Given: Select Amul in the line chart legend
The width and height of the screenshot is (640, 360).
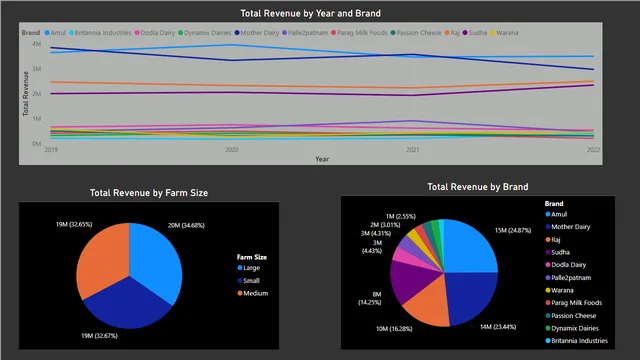Looking at the screenshot, I should (x=56, y=33).
